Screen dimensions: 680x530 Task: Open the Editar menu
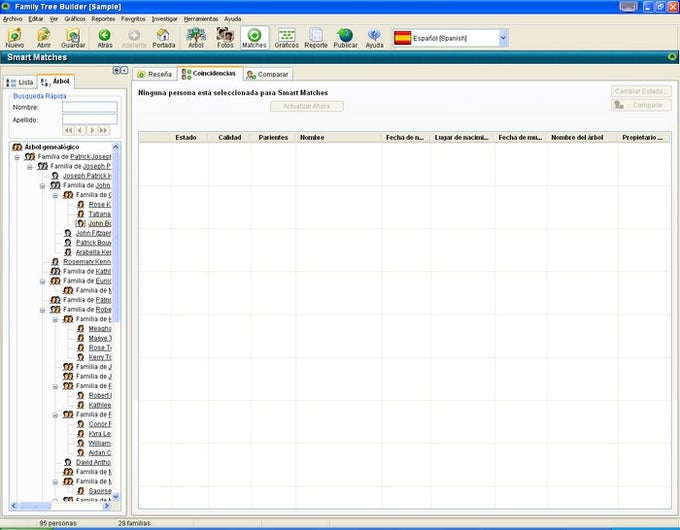coord(36,19)
